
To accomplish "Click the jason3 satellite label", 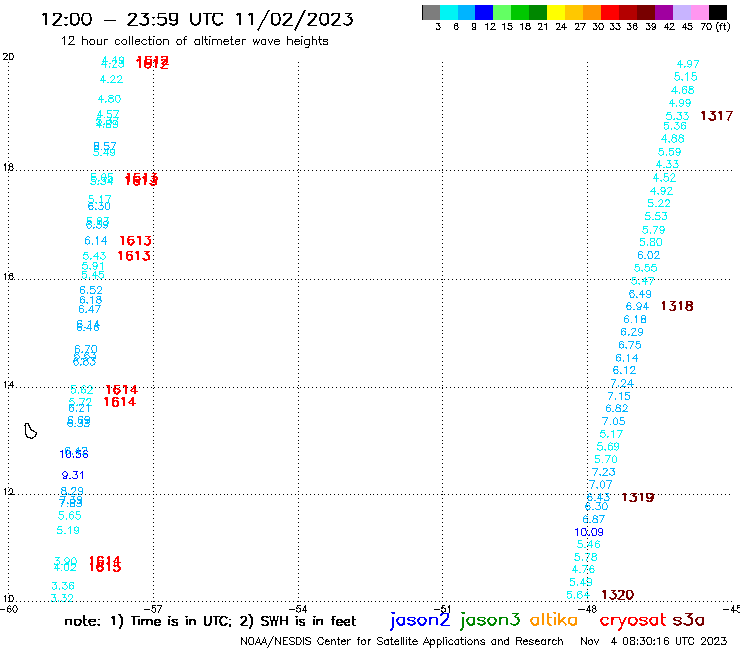I will coord(490,620).
